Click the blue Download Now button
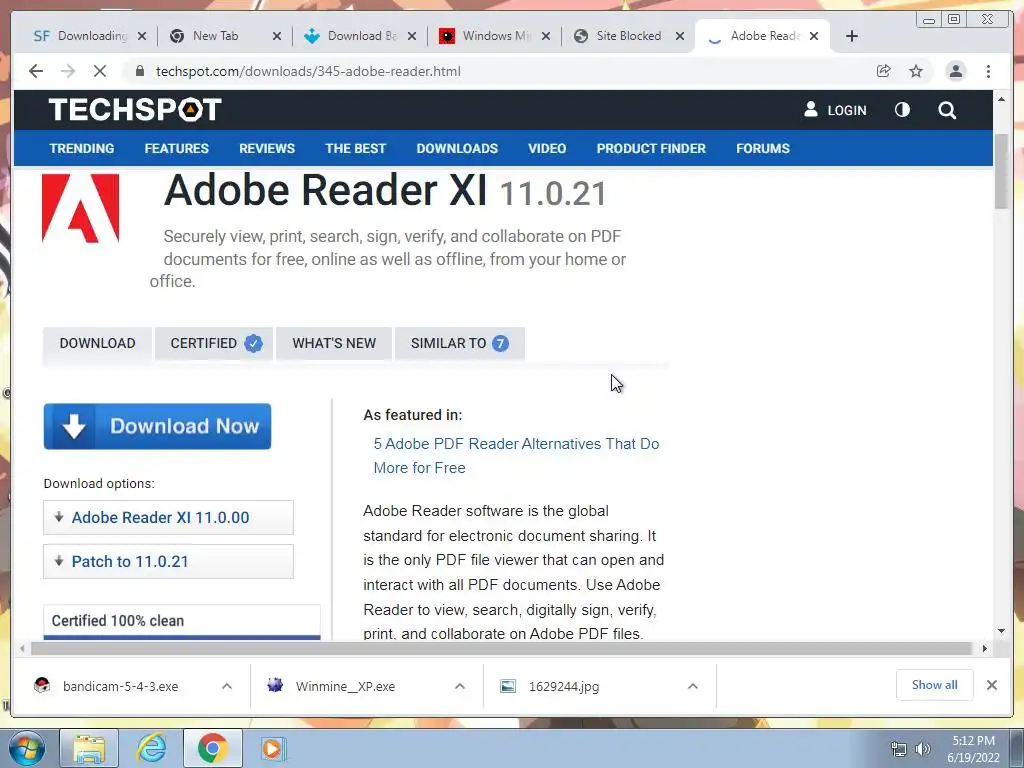The width and height of the screenshot is (1024, 768). tap(157, 426)
